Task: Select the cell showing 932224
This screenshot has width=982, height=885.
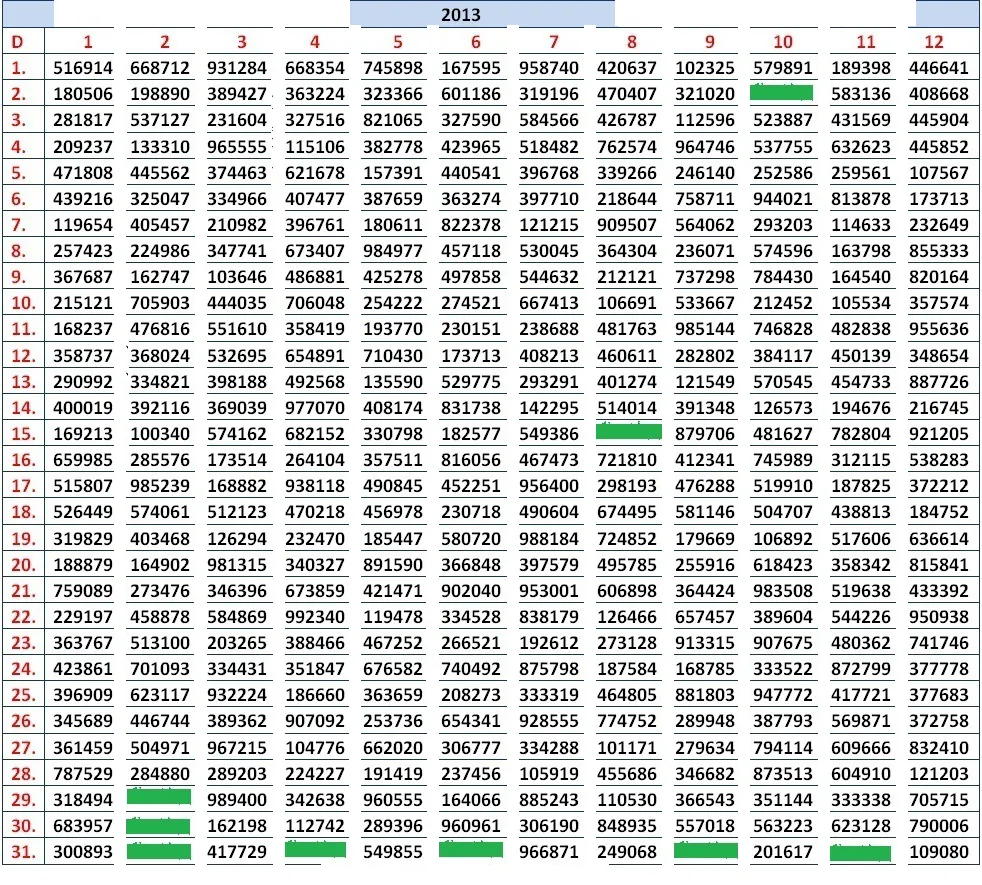Action: 237,695
